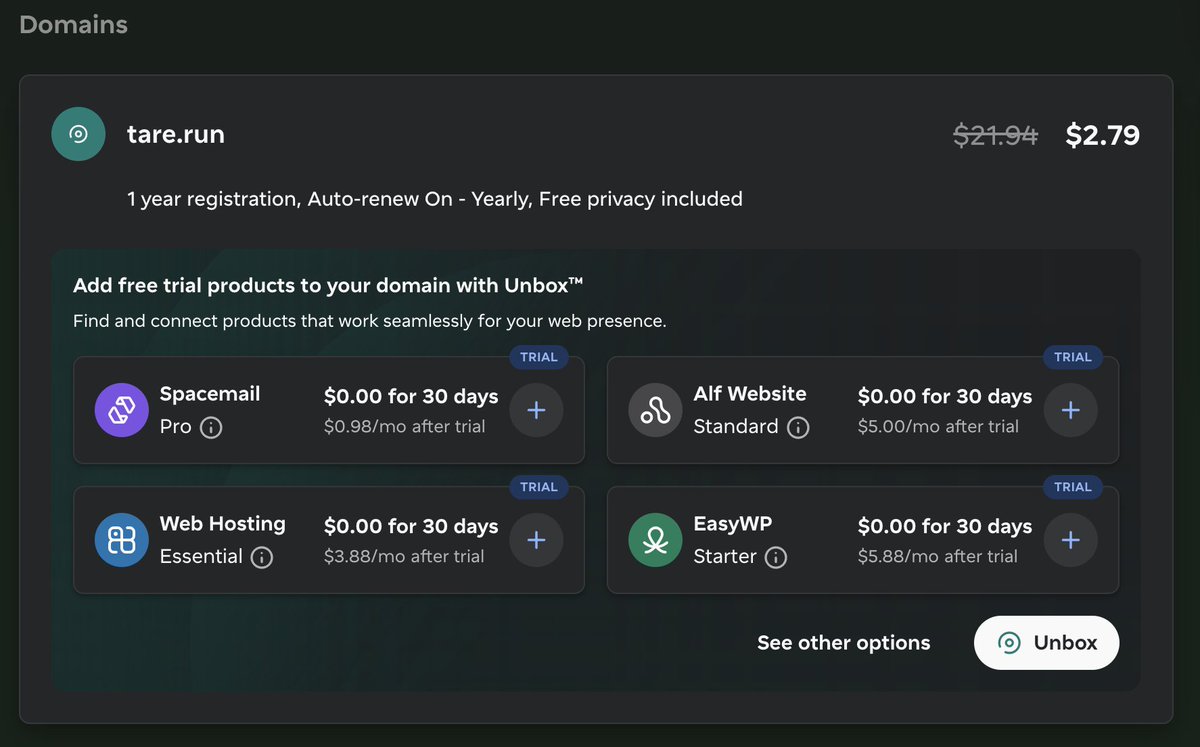Open info for Spacemail Pro plan

click(211, 427)
